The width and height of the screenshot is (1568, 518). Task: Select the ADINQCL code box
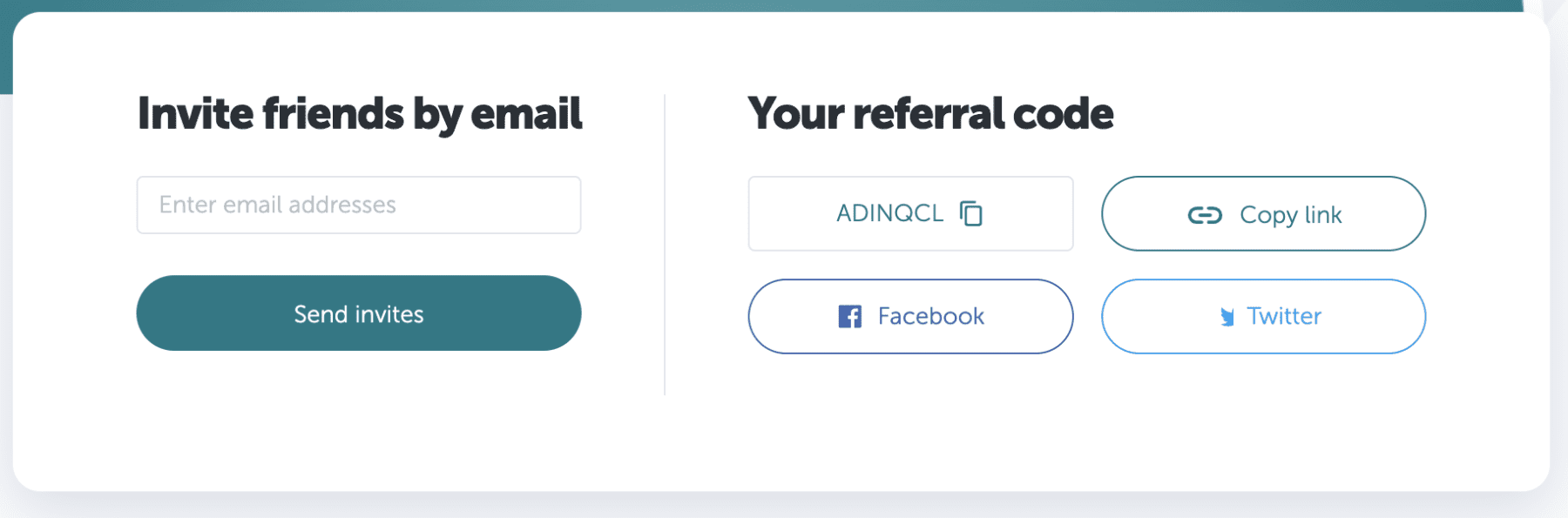click(909, 213)
